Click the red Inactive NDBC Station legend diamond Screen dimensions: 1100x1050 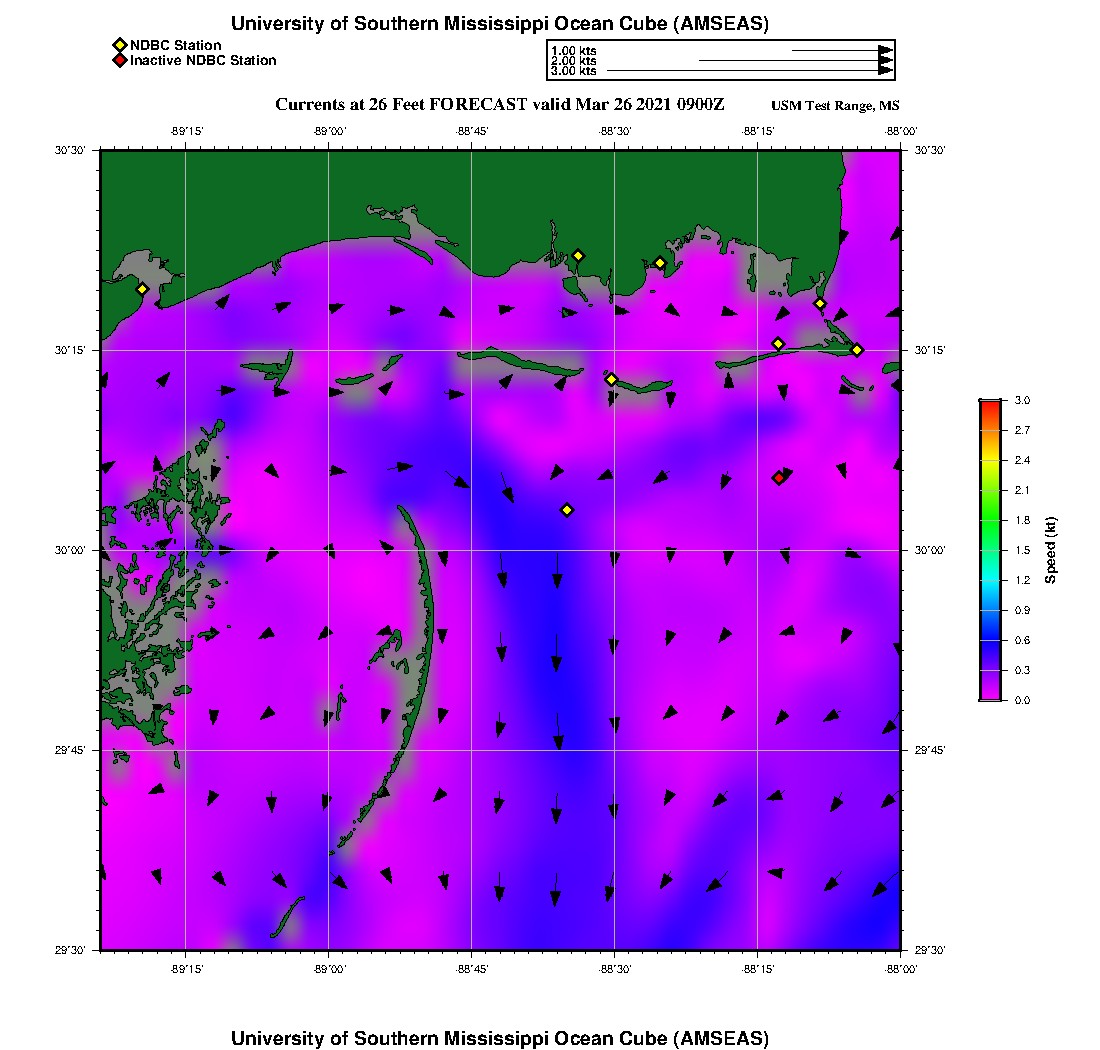coord(119,61)
